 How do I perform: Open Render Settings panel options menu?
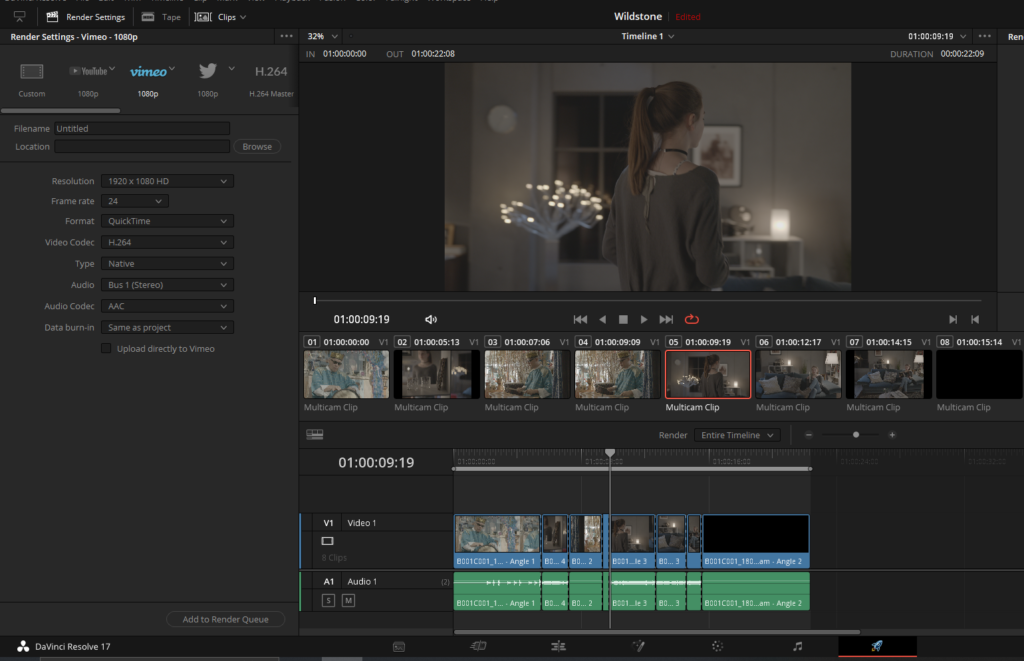tap(286, 37)
